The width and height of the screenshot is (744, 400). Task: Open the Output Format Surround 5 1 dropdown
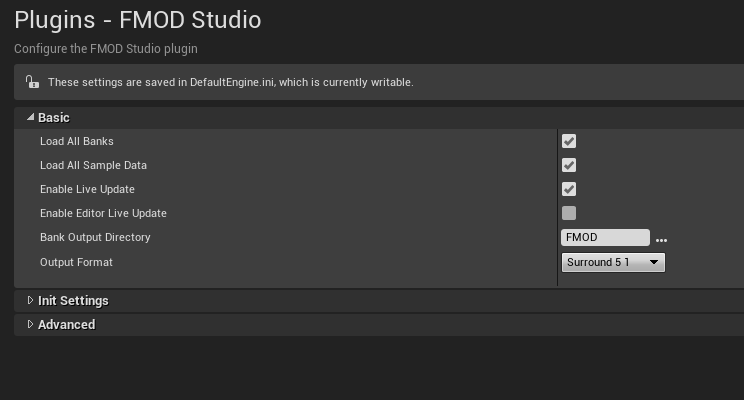pos(613,262)
